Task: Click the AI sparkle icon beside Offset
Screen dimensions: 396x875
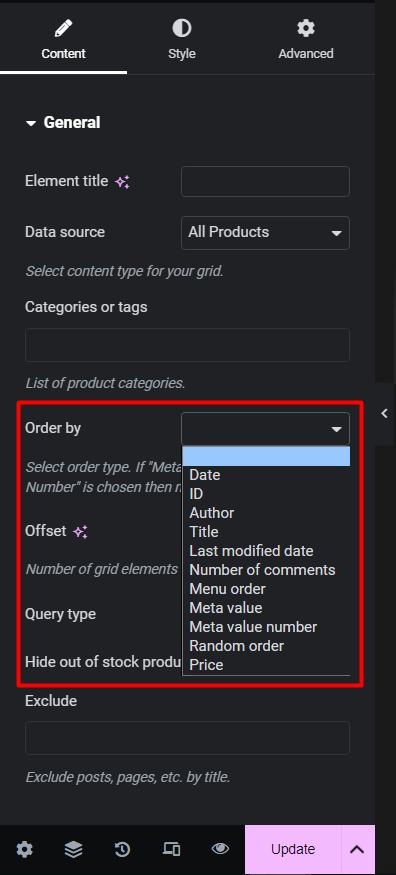Action: click(x=81, y=532)
